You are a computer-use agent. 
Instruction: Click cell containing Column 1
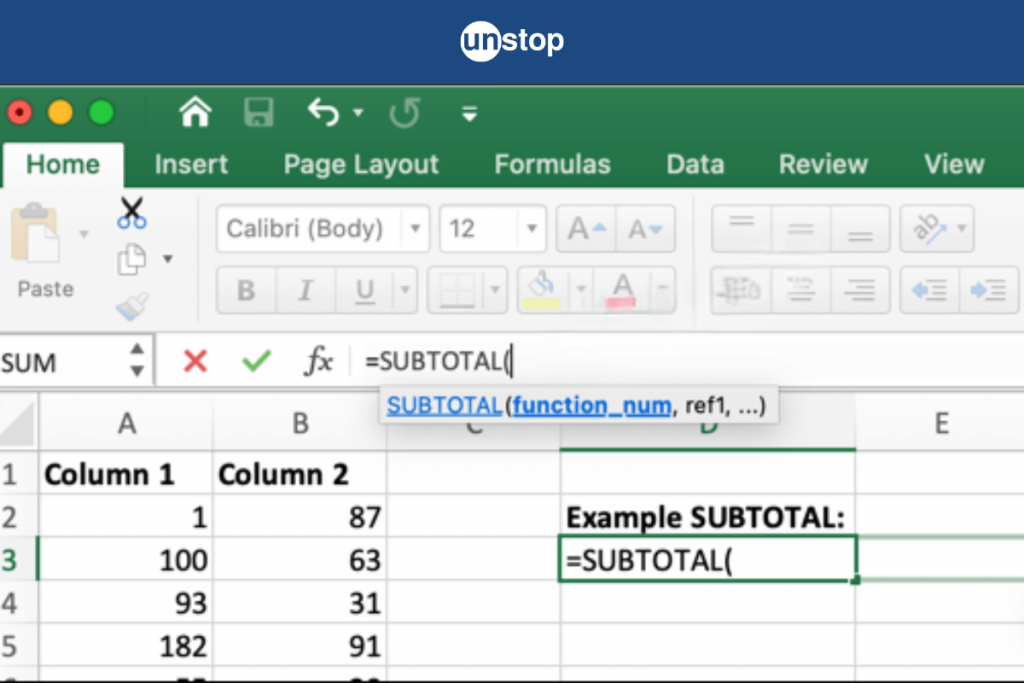click(x=127, y=474)
